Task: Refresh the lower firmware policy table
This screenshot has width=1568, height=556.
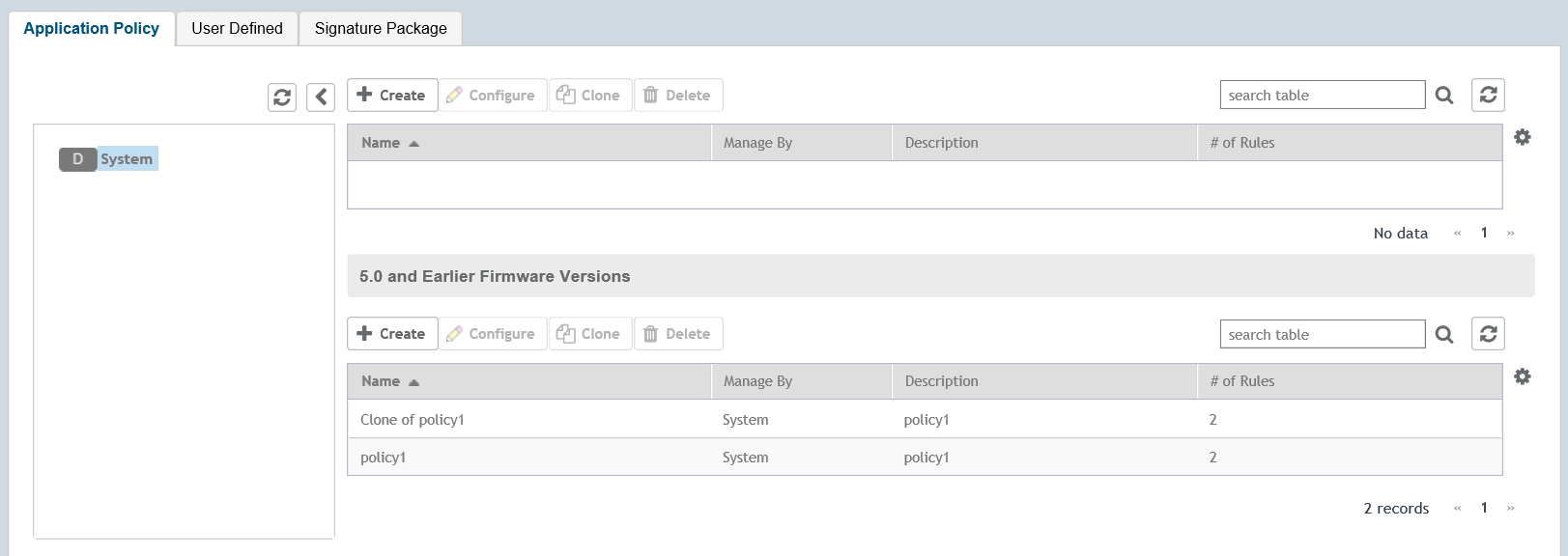Action: (x=1488, y=334)
